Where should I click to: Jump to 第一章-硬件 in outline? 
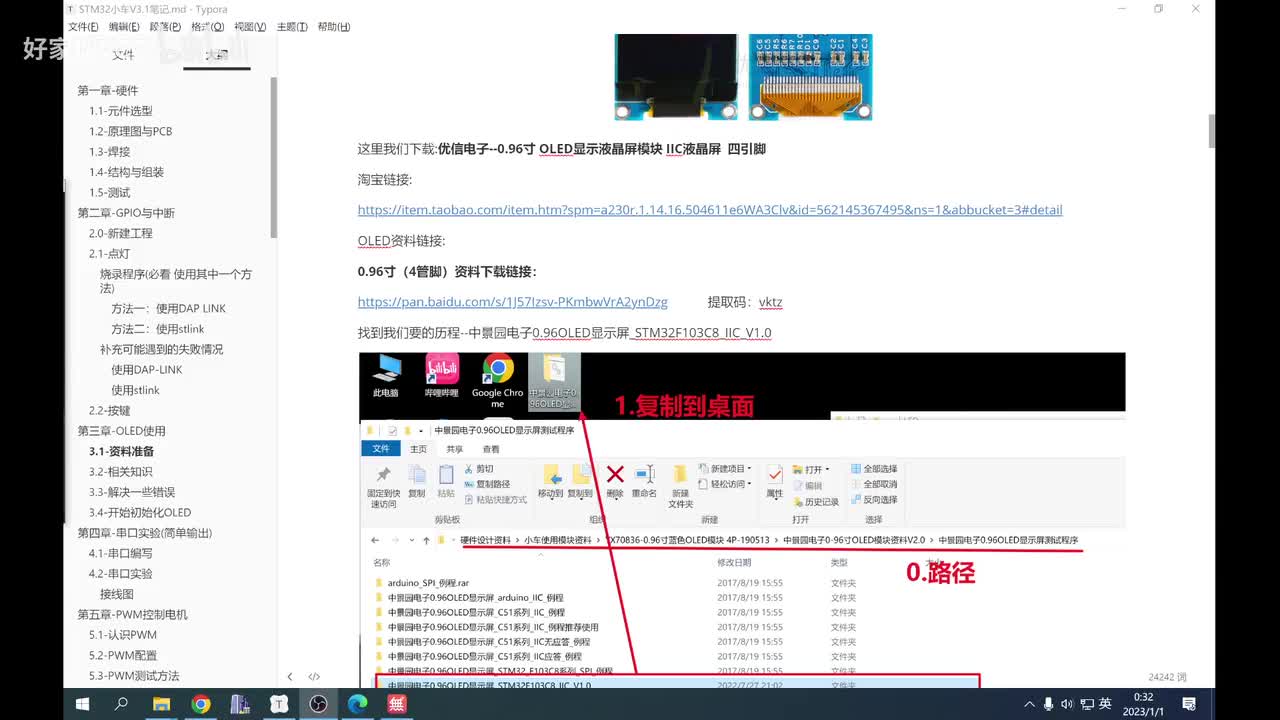[108, 91]
